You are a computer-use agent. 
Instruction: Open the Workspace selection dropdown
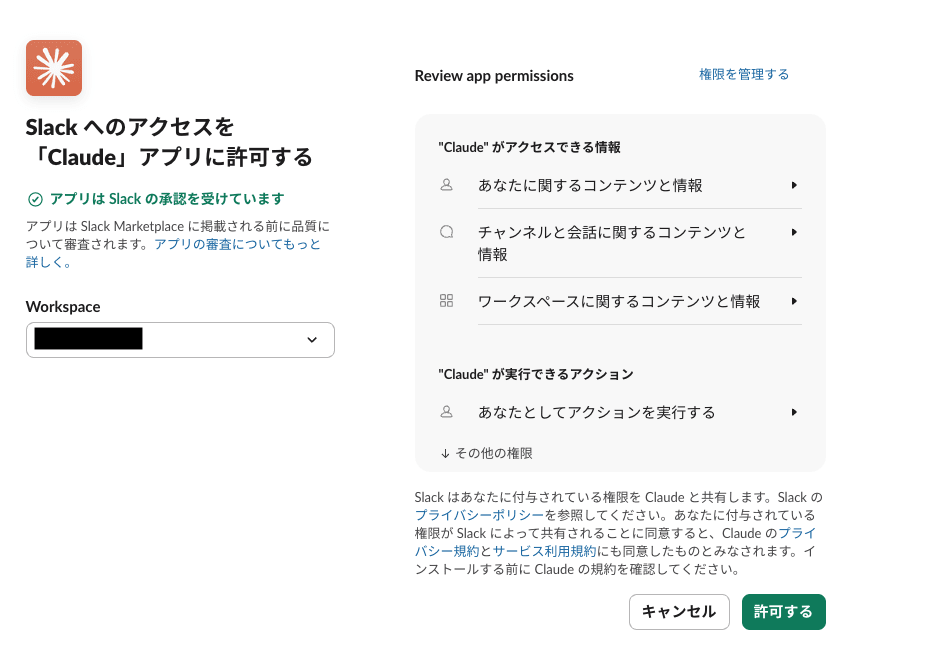tap(180, 340)
